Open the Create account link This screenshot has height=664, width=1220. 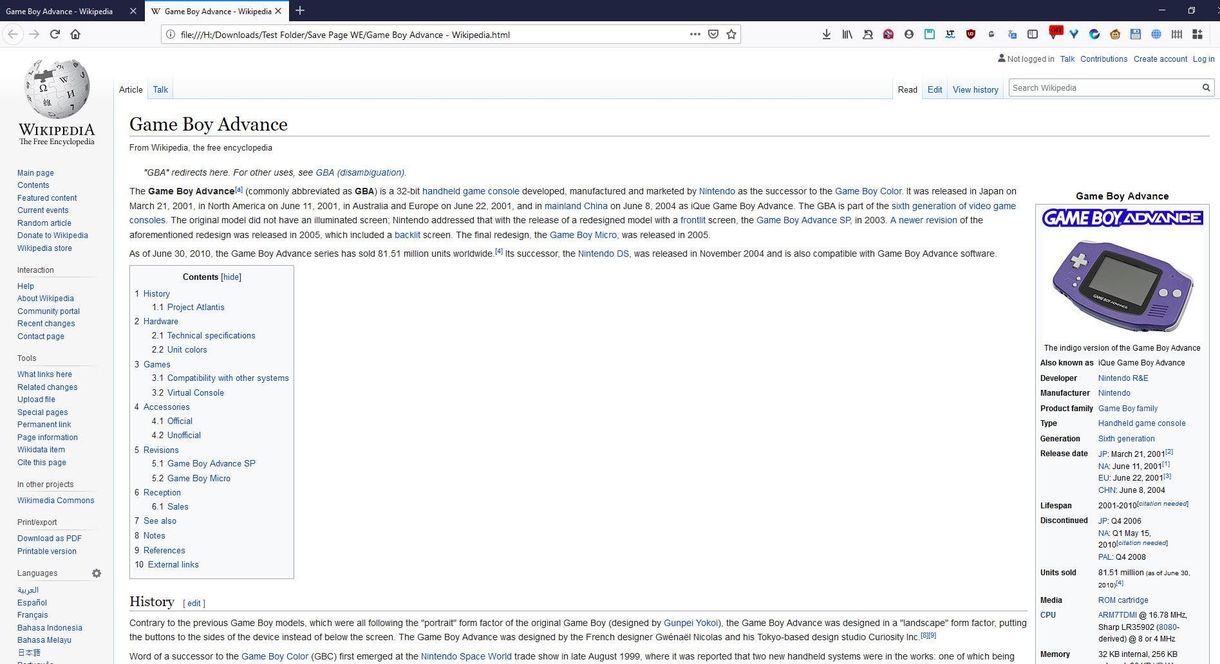[1160, 59]
